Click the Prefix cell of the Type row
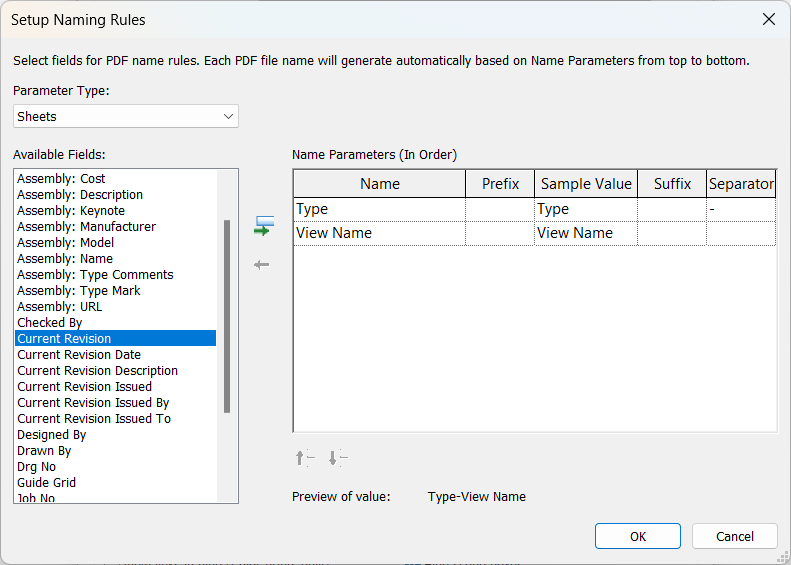Viewport: 791px width, 565px height. click(500, 209)
